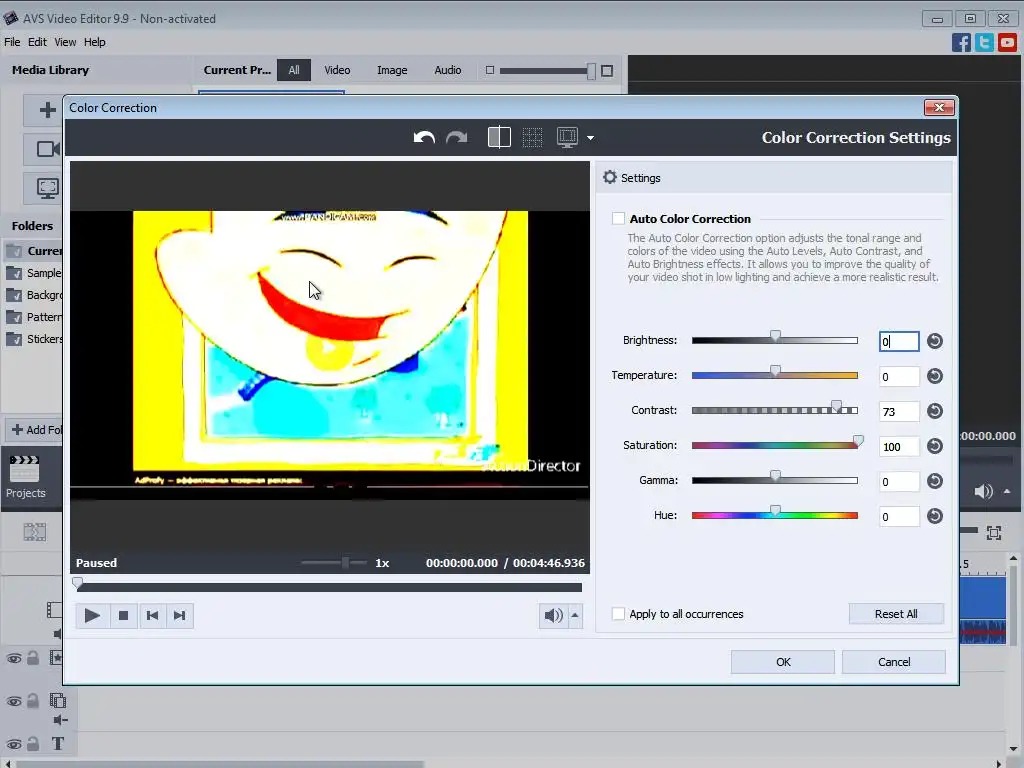Reset the Contrast value
Image resolution: width=1024 pixels, height=768 pixels.
click(935, 411)
